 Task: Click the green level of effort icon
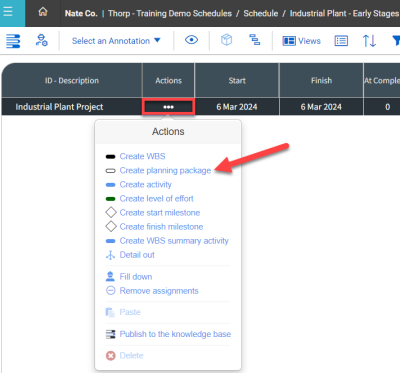110,199
